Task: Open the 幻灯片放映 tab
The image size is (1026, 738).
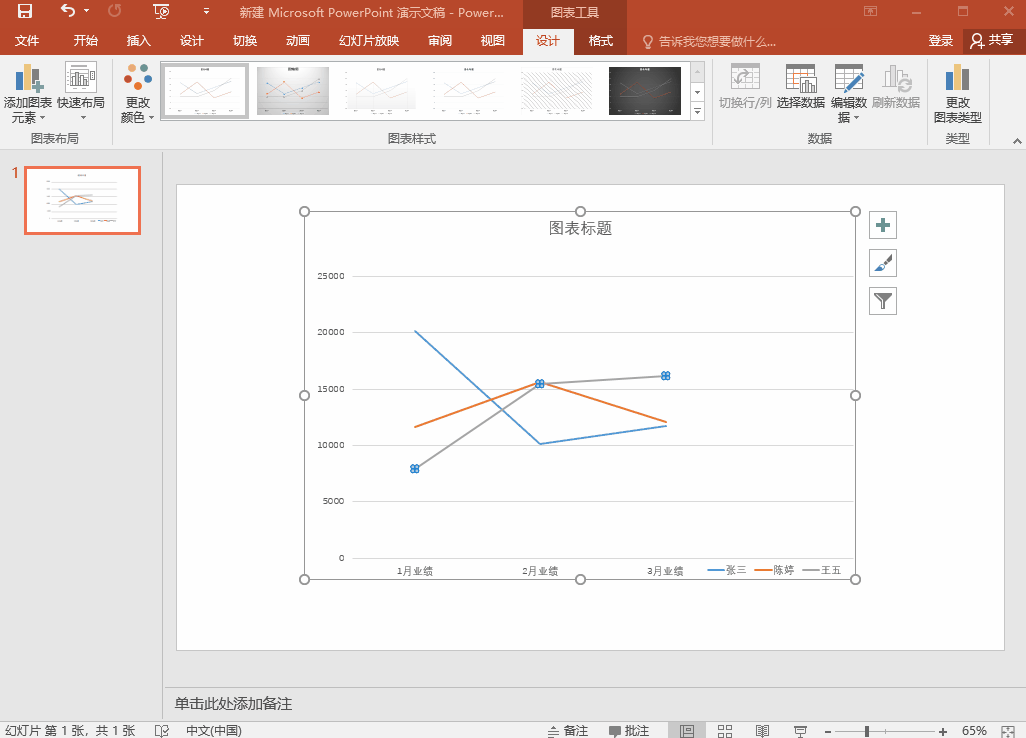Action: point(369,41)
